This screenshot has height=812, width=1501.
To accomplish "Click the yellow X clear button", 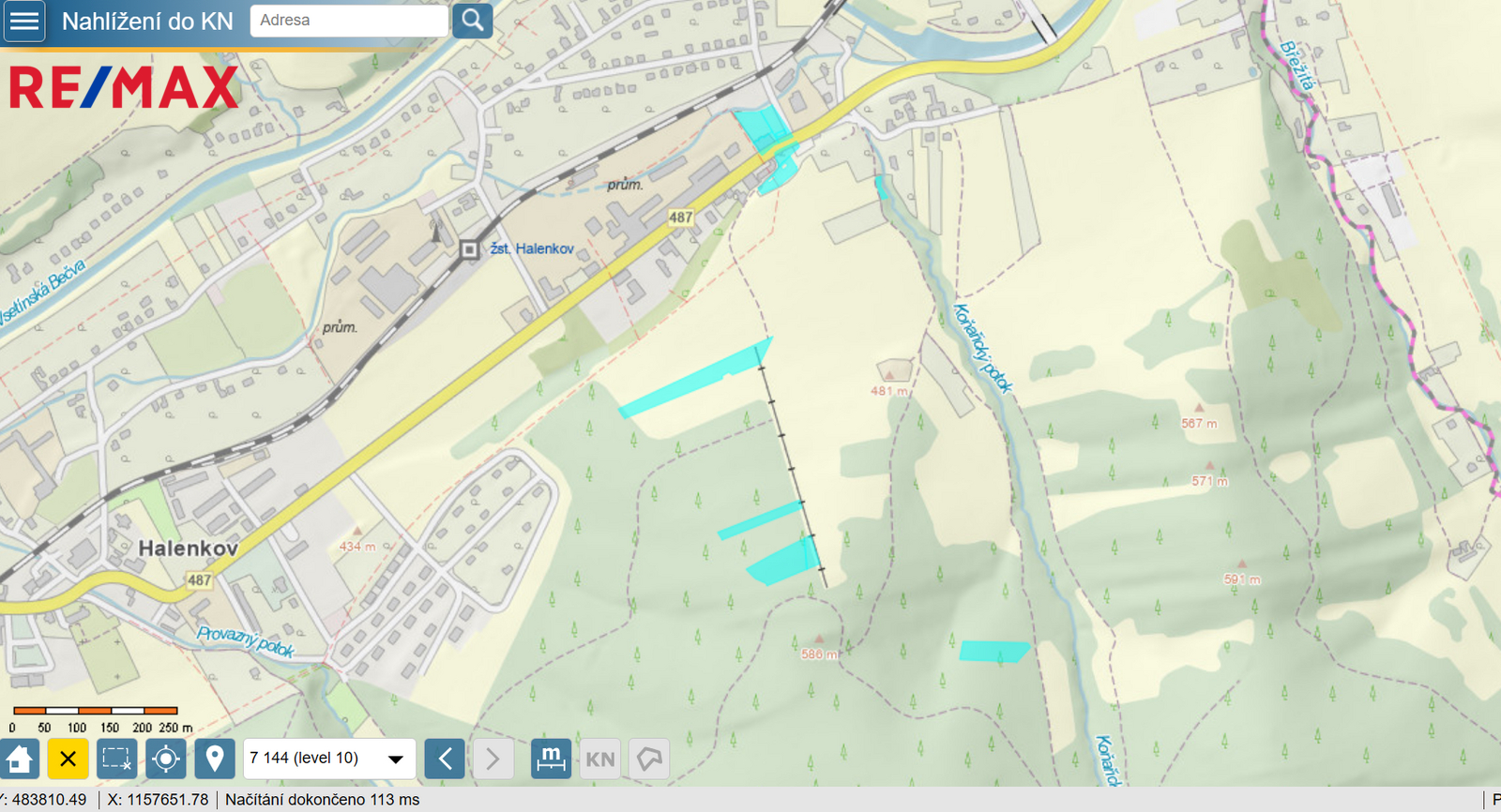I will point(68,759).
